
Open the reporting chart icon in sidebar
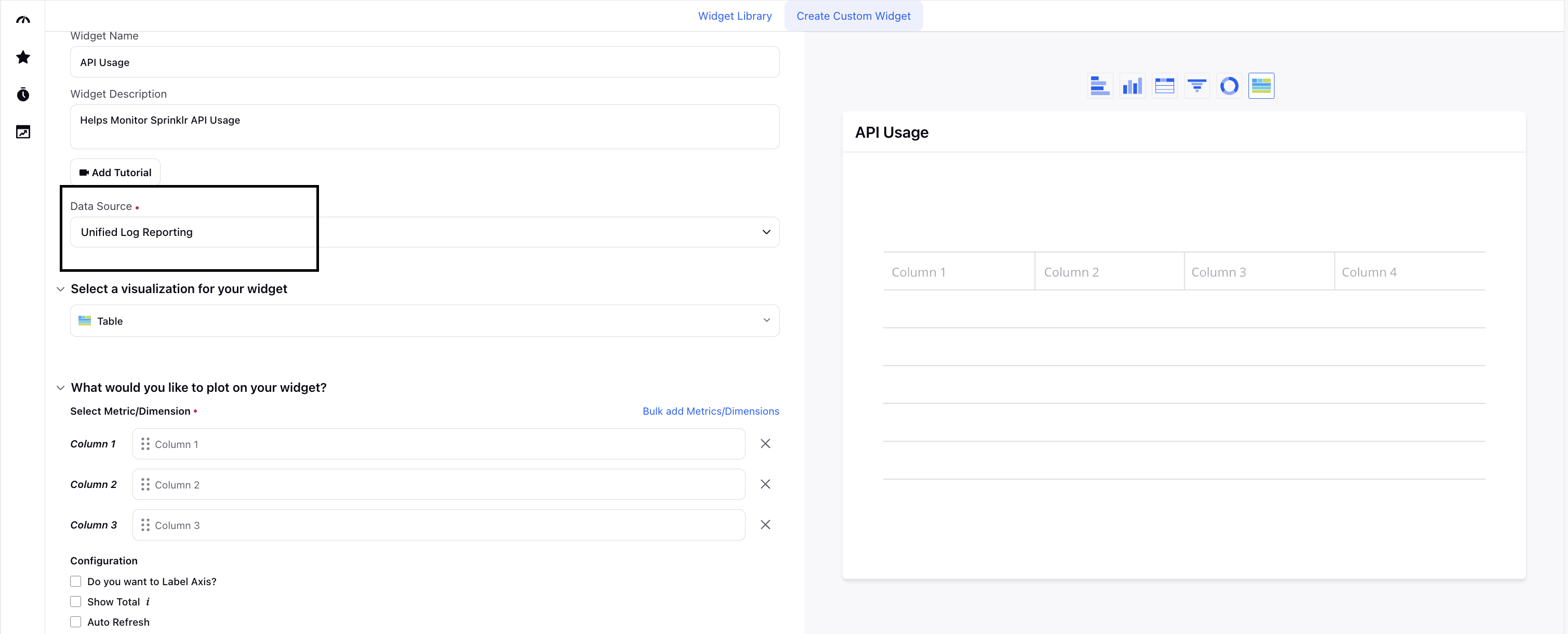(x=23, y=132)
